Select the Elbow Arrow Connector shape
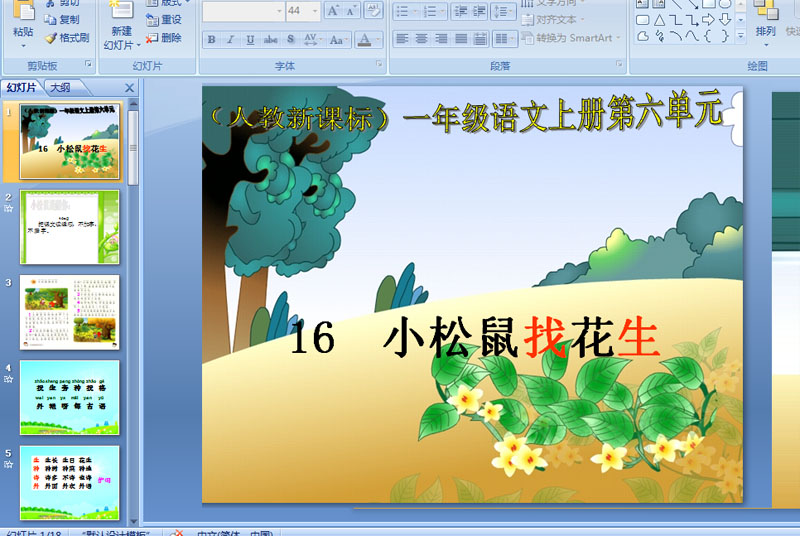 [692, 20]
